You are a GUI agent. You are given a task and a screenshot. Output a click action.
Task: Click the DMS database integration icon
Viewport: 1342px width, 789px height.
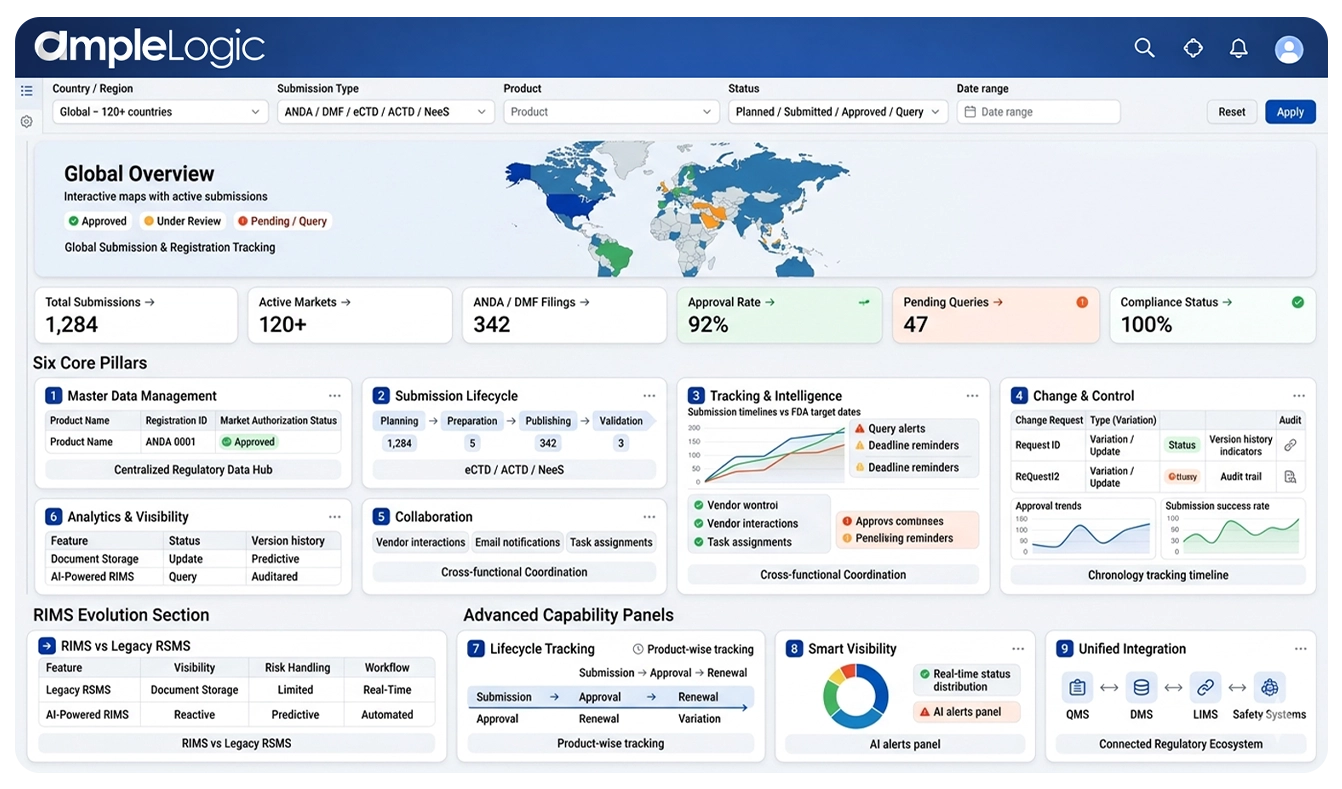1141,688
